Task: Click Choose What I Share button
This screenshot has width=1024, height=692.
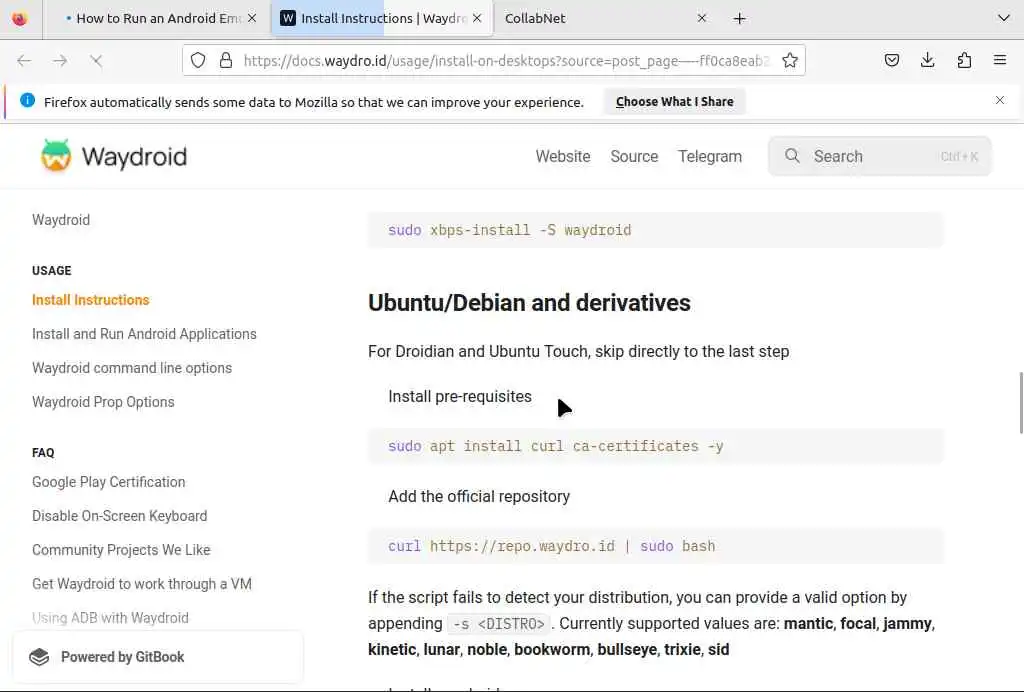Action: [675, 102]
